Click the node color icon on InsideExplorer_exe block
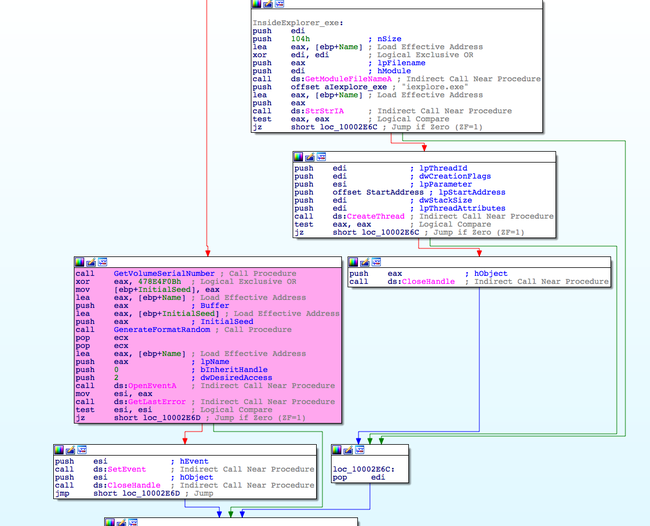650x526 pixels. pos(258,5)
